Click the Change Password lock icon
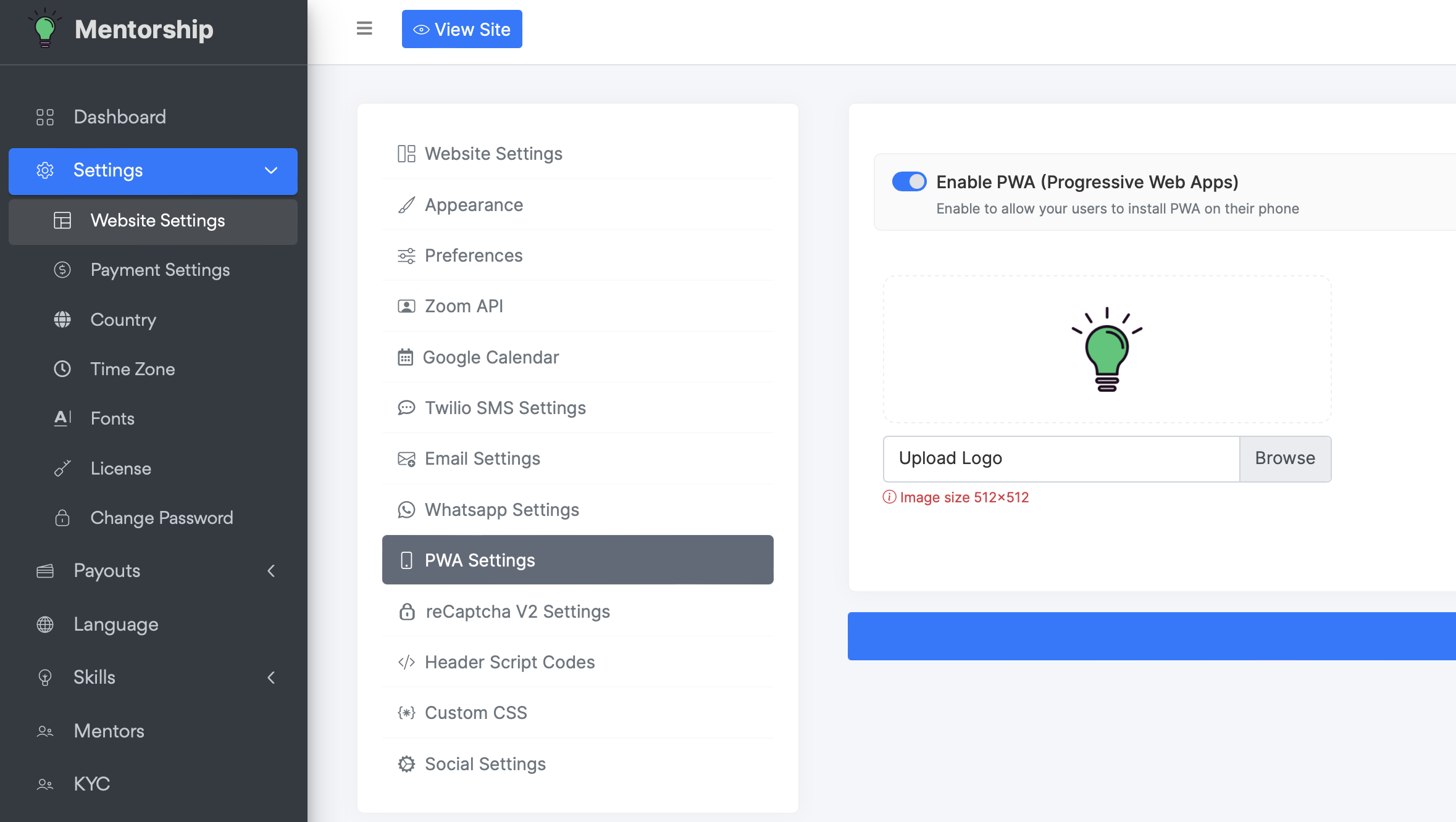Image resolution: width=1456 pixels, height=822 pixels. point(62,518)
